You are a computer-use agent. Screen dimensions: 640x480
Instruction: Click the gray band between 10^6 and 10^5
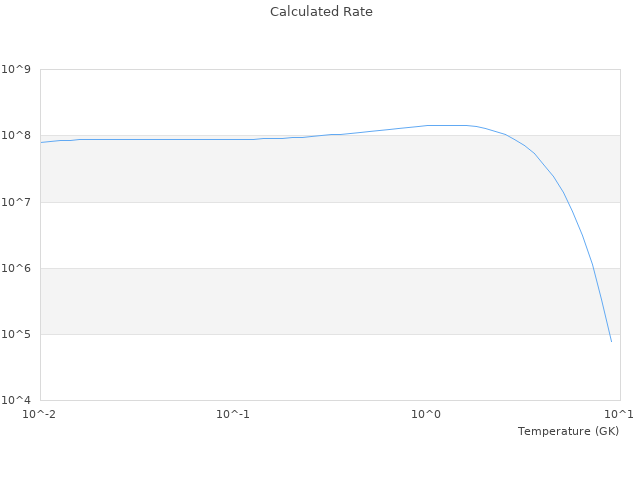tap(300, 301)
